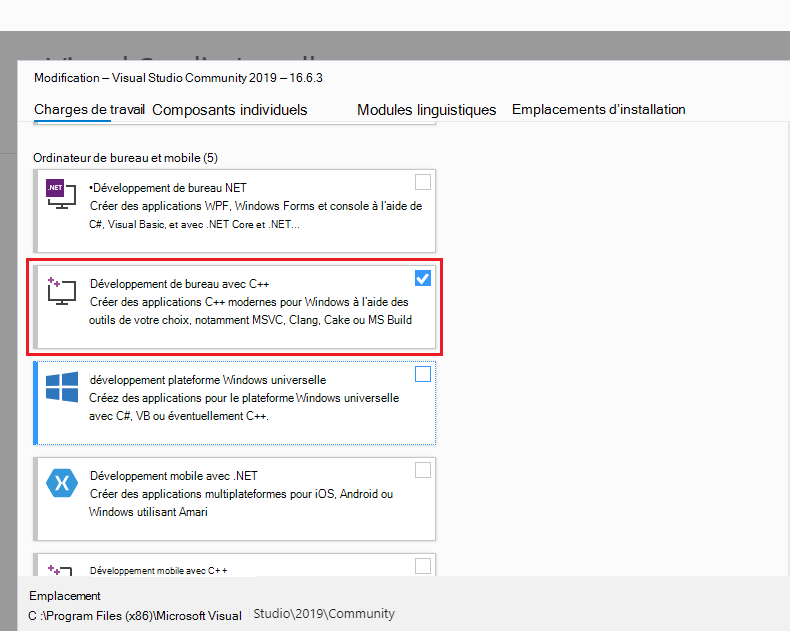The image size is (790, 631).
Task: Click the Développement mobile avec C++ title
Action: (x=158, y=571)
